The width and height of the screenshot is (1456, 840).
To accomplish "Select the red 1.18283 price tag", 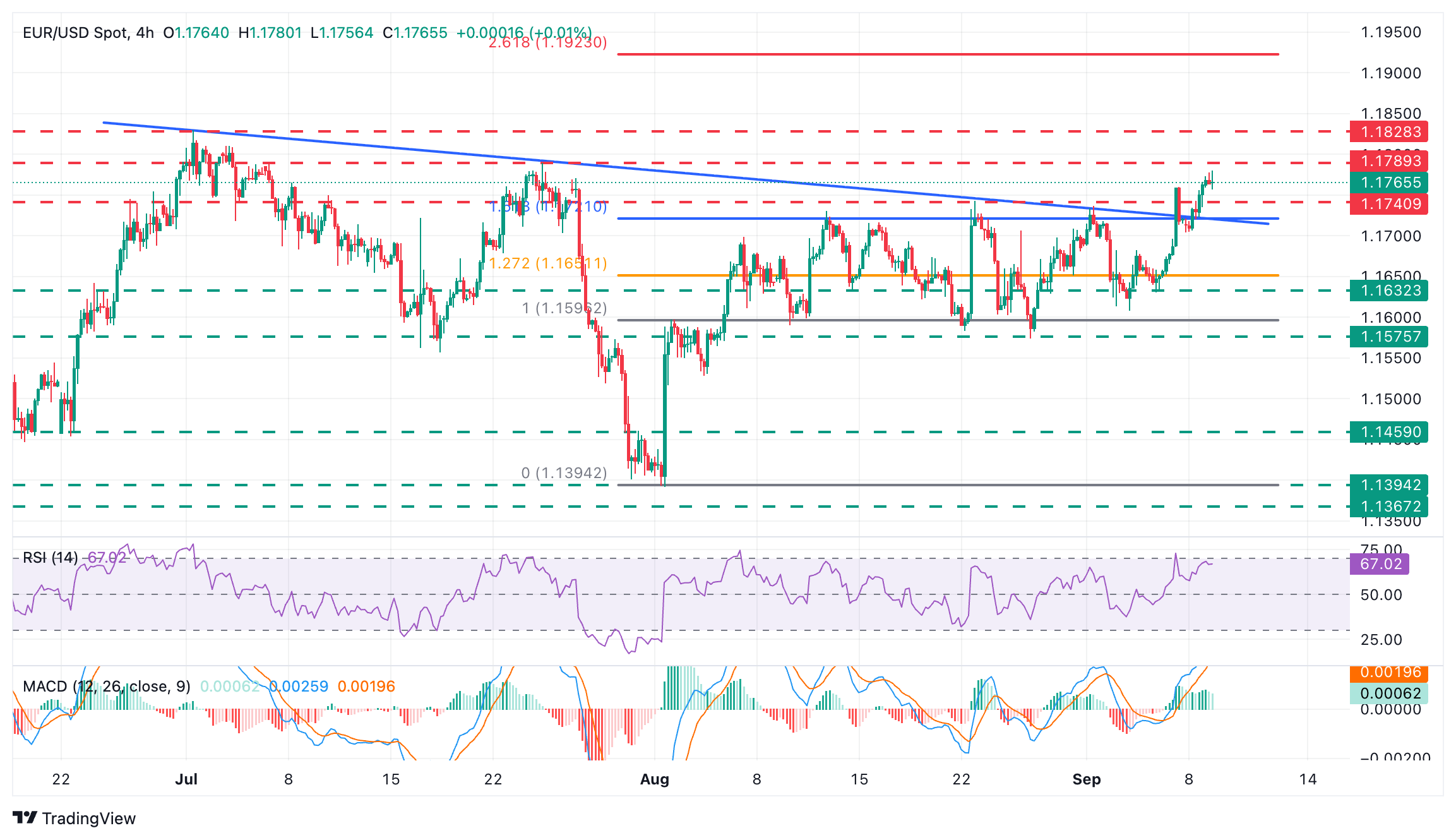I will (x=1388, y=132).
